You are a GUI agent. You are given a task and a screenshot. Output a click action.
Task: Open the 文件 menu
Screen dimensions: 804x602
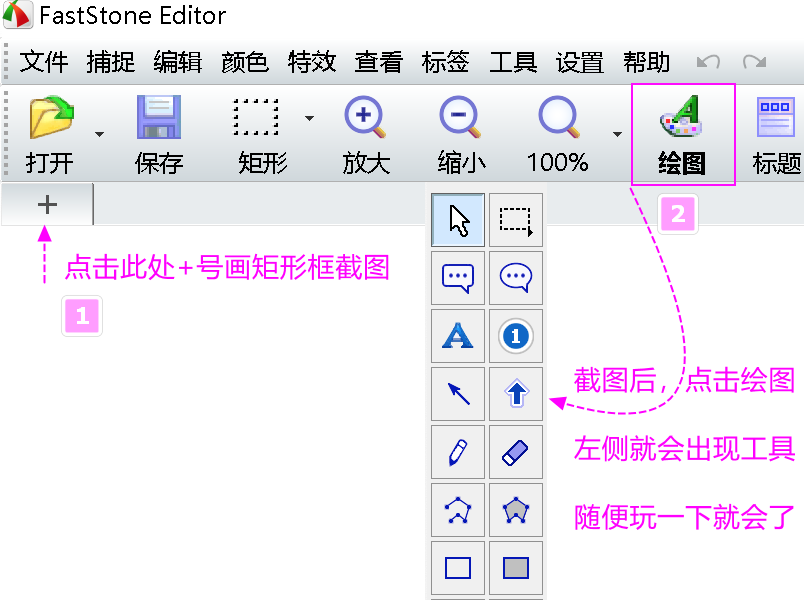tap(44, 63)
